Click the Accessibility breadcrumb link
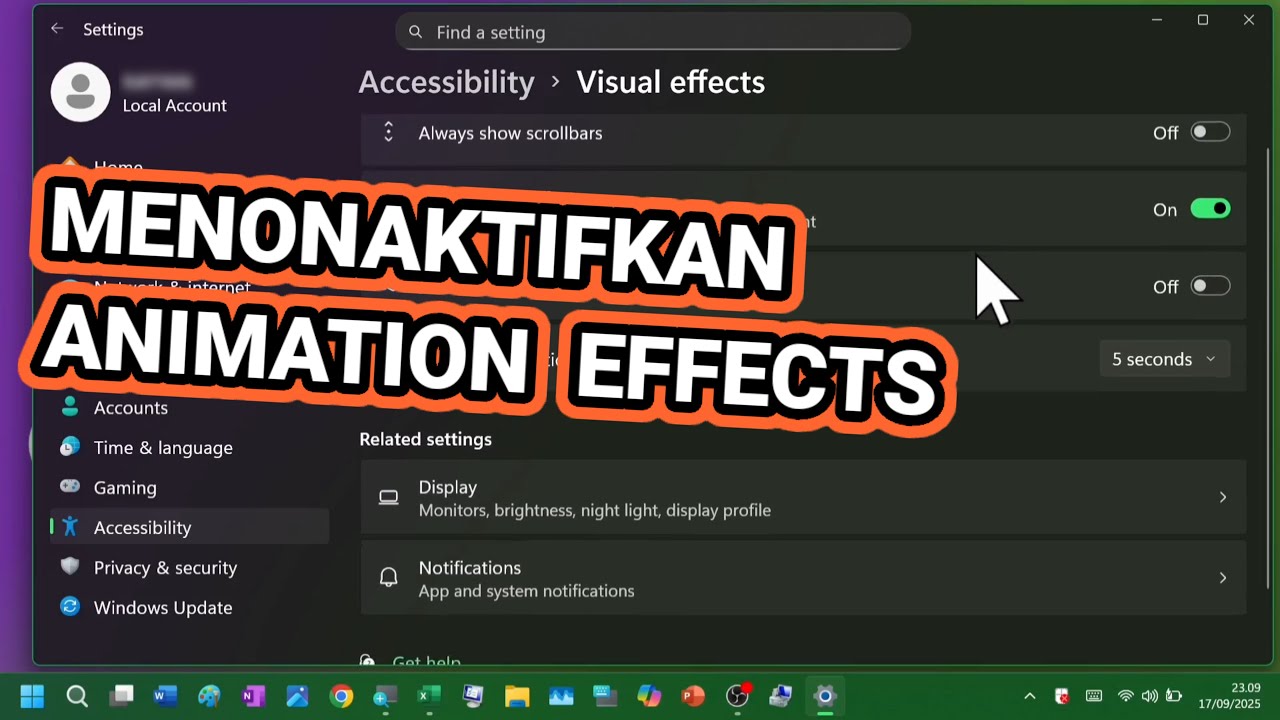Viewport: 1280px width, 720px height. pyautogui.click(x=446, y=82)
